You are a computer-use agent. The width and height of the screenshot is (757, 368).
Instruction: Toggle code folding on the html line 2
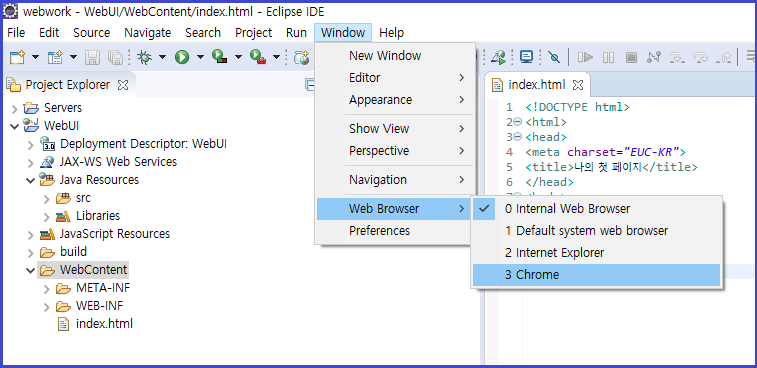(517, 122)
